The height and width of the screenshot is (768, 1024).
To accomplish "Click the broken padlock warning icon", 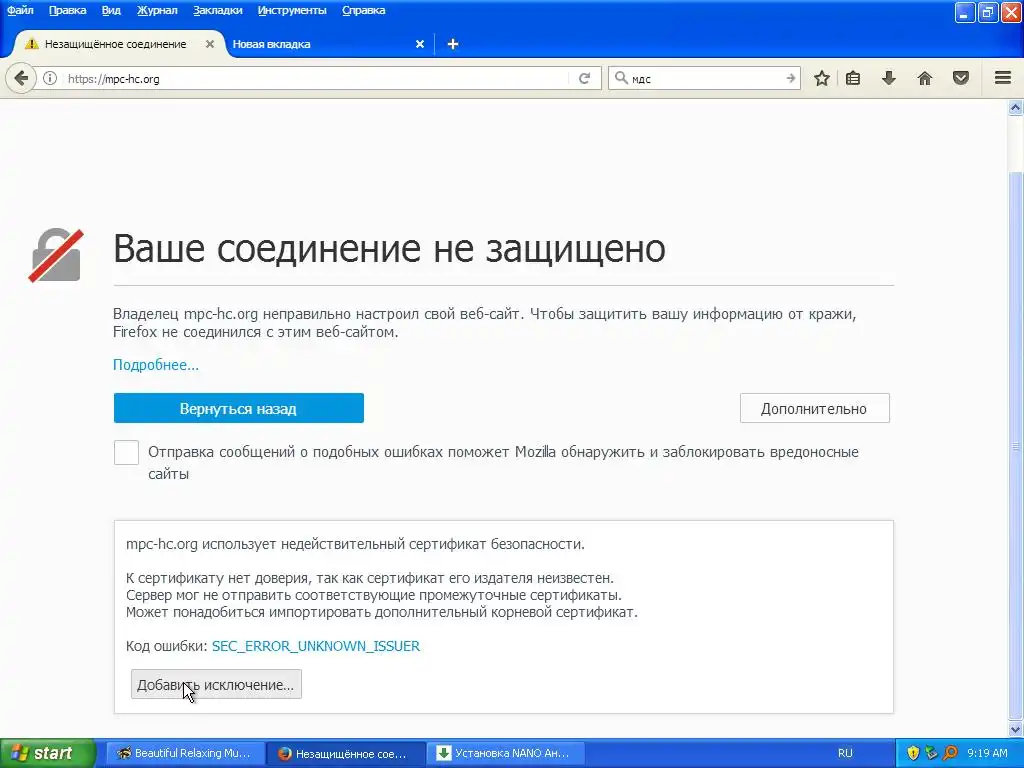I will (x=56, y=255).
